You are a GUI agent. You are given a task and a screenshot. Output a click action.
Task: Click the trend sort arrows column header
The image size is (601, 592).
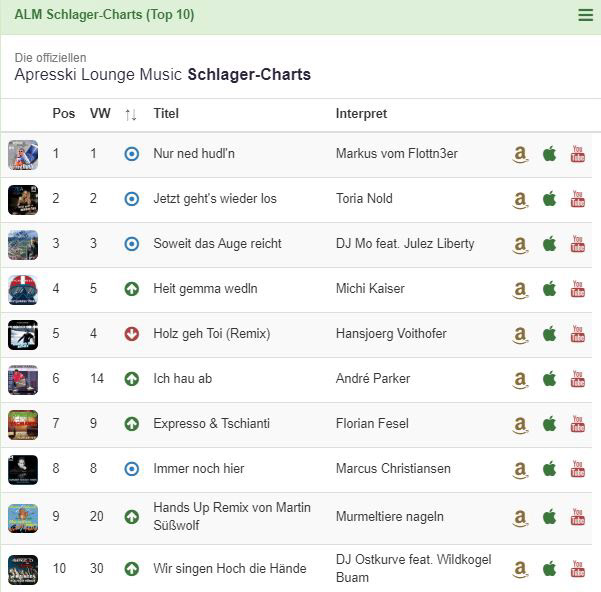(131, 114)
